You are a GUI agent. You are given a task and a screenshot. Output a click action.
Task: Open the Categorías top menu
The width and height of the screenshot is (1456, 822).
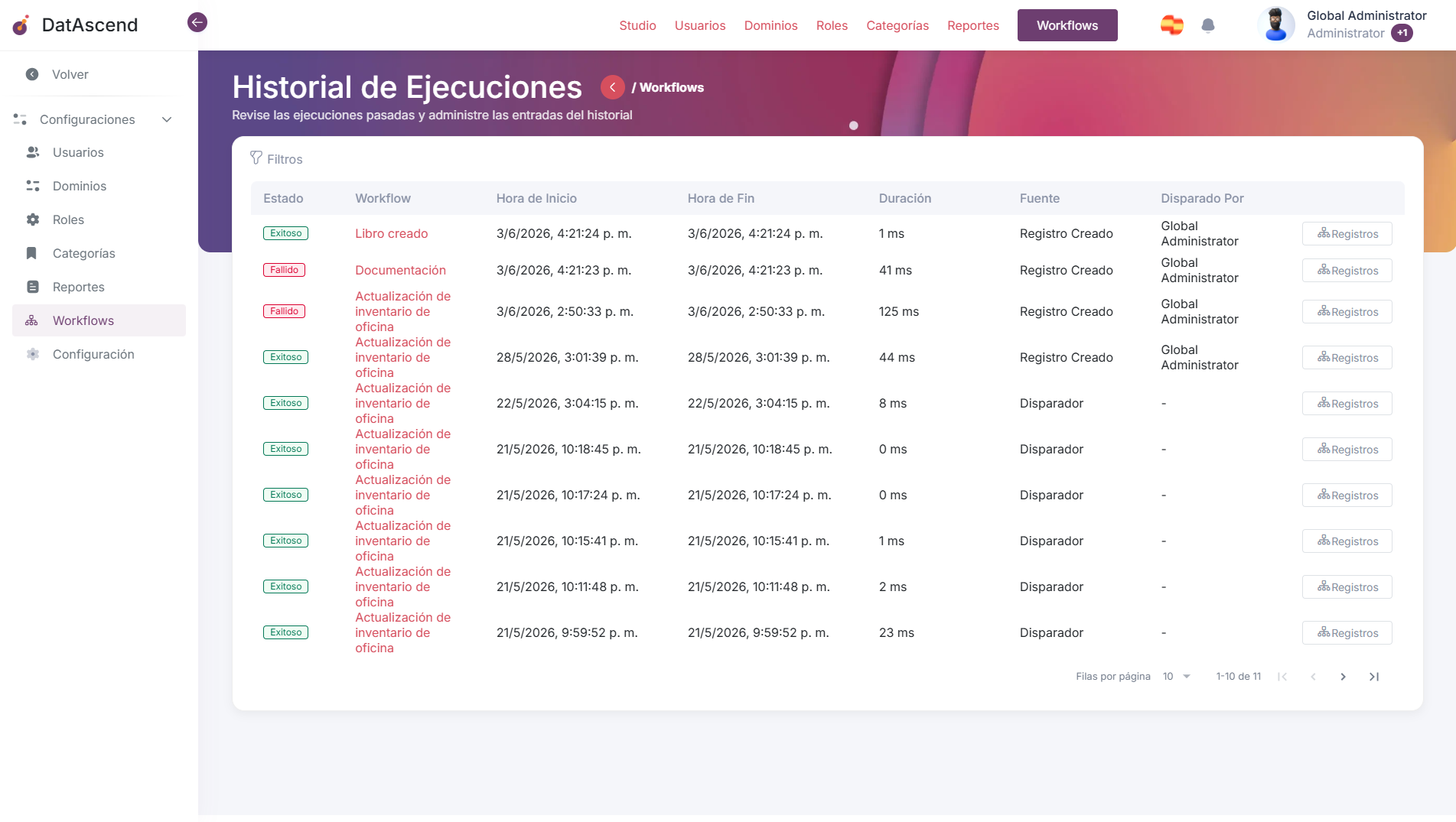897,25
